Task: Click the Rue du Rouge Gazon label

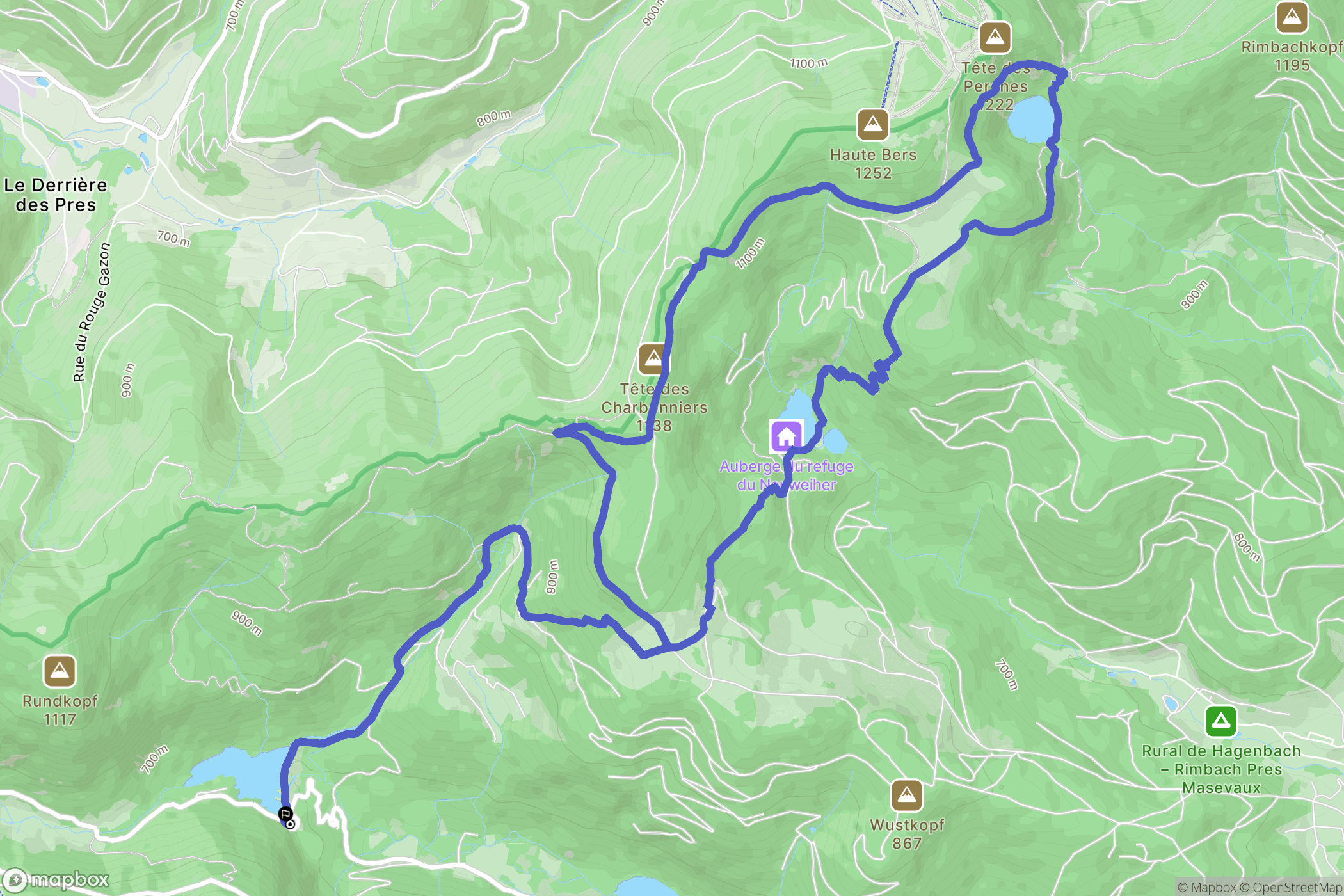Action: click(x=92, y=313)
